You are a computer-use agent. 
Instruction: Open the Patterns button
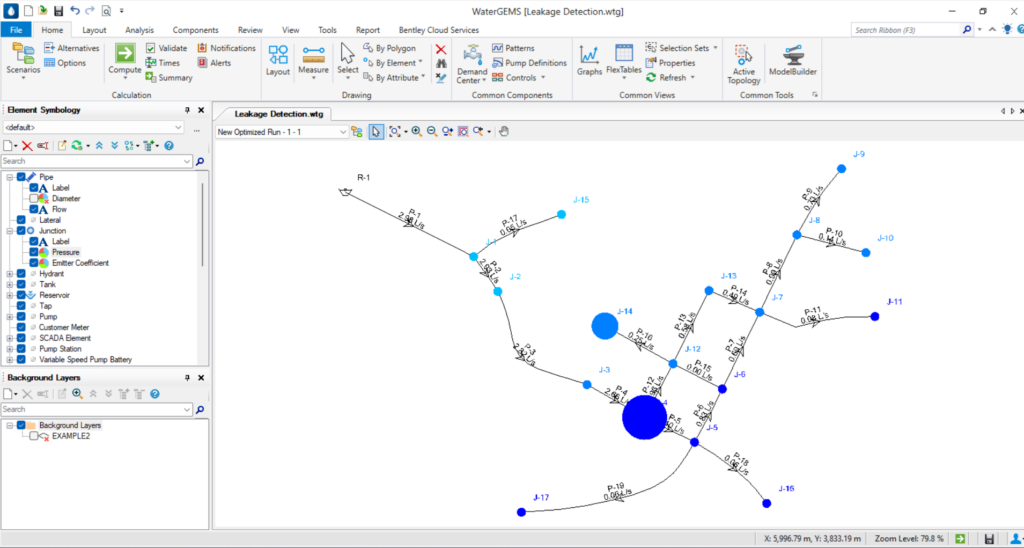pos(513,48)
